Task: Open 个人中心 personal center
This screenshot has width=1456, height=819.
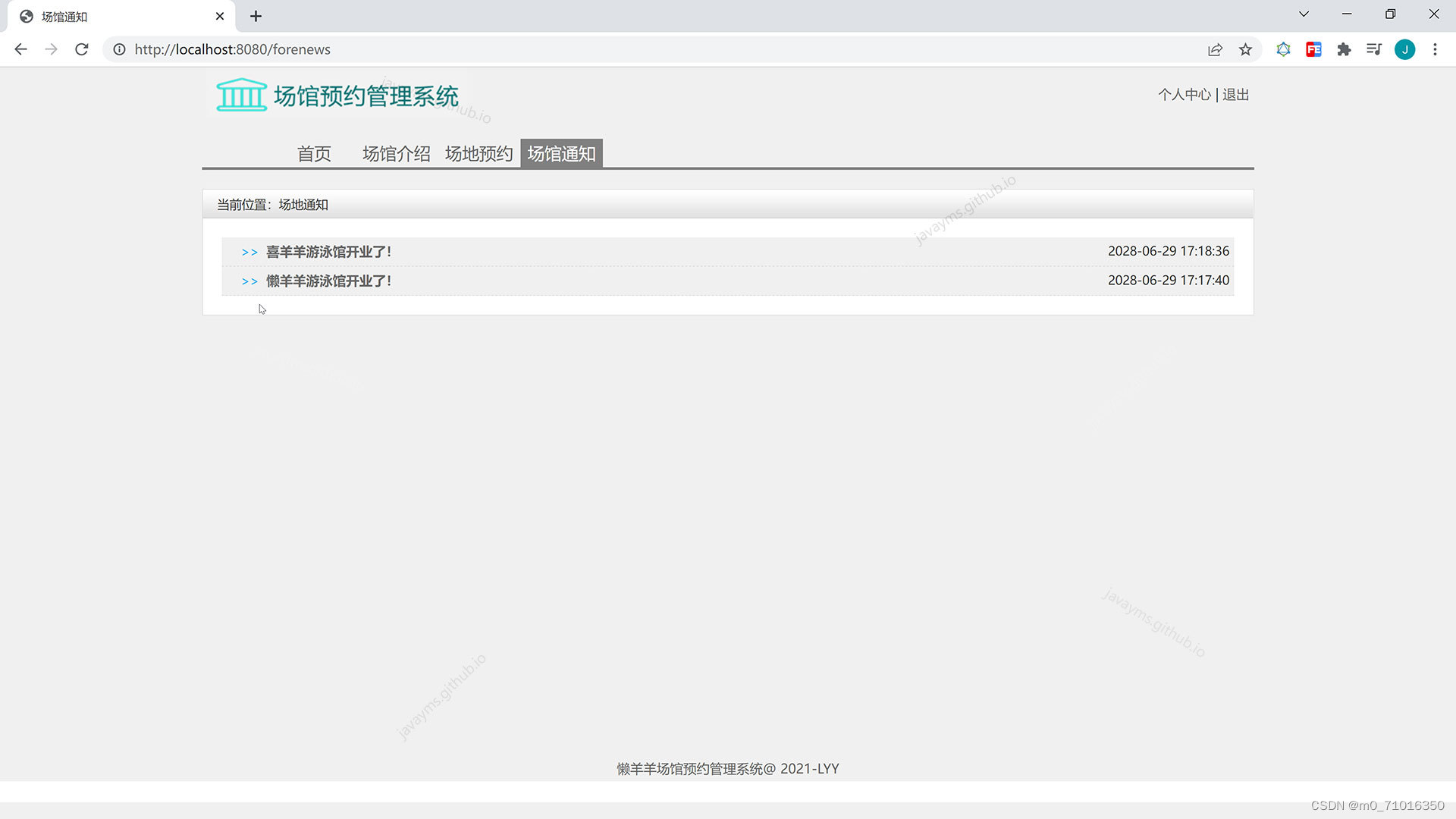Action: point(1185,95)
